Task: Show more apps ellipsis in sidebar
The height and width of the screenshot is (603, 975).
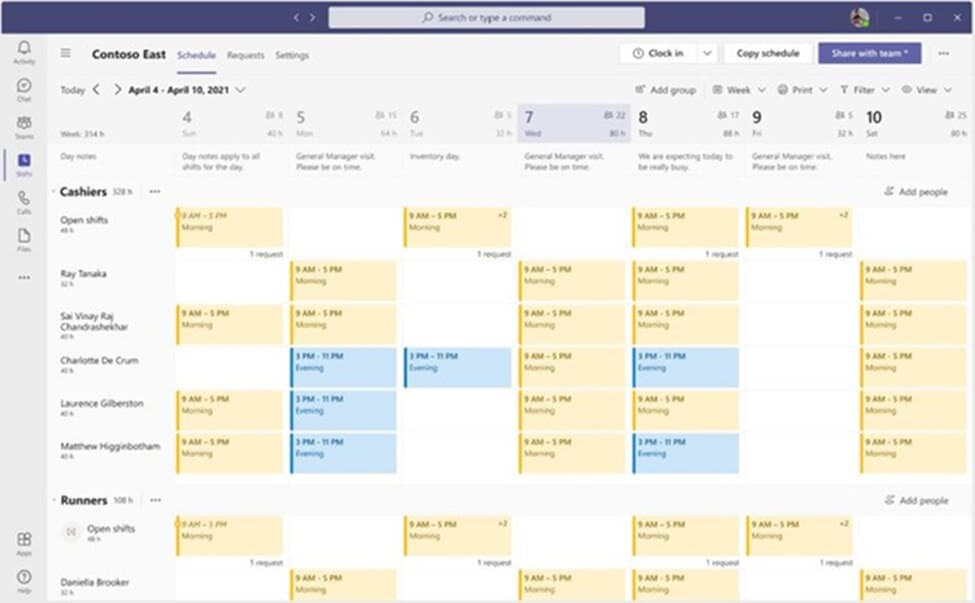Action: (x=24, y=278)
